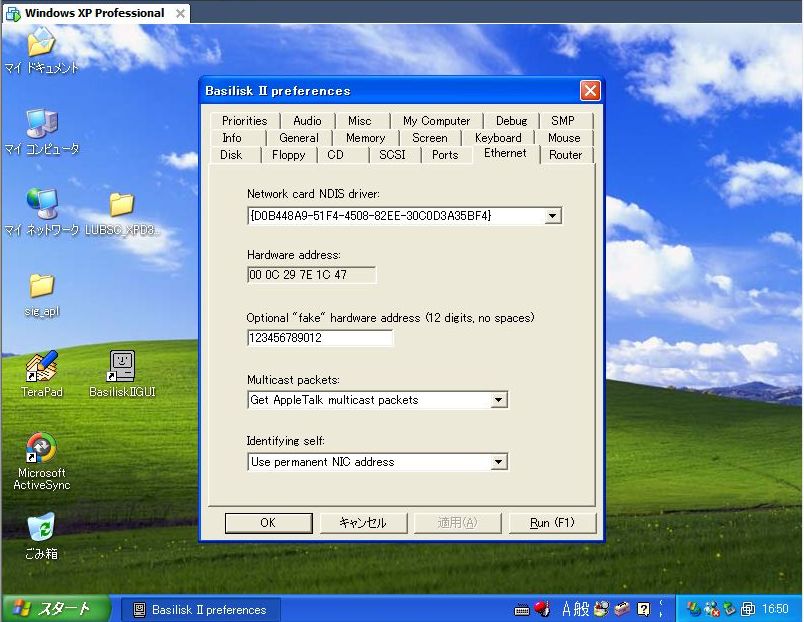
Task: Switch to the Audio tab
Action: pyautogui.click(x=307, y=121)
